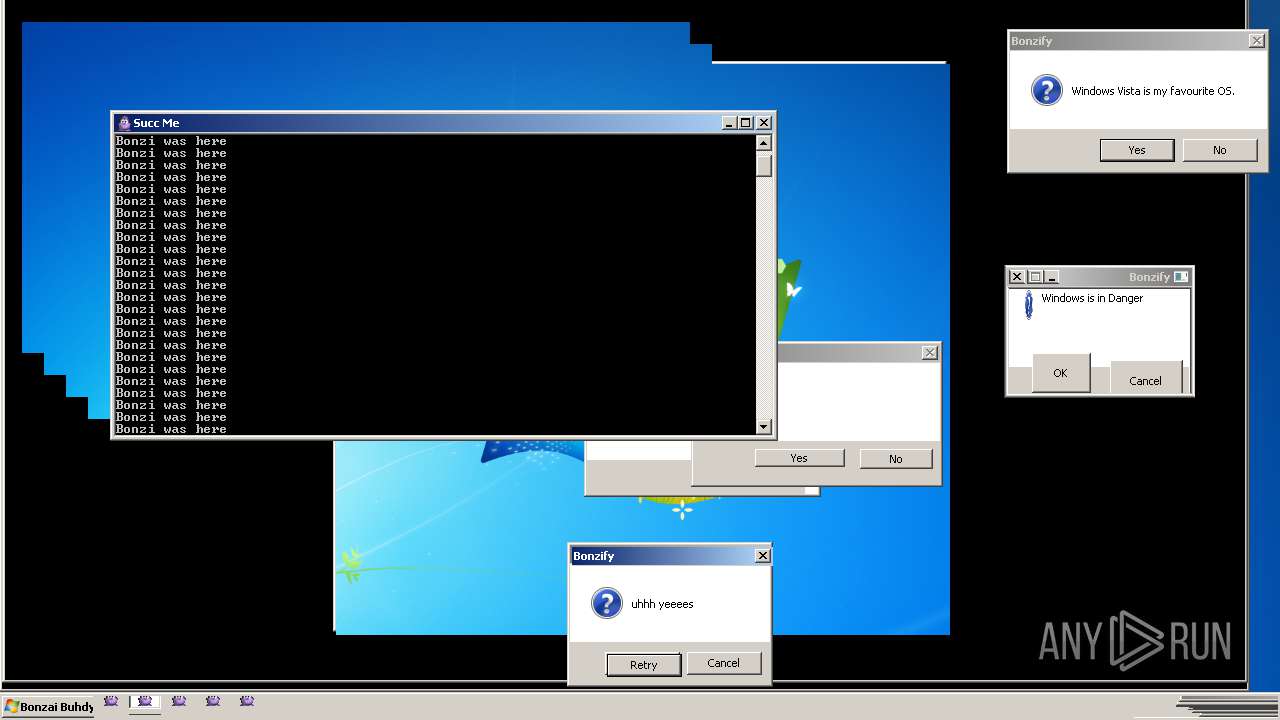Click the 'Succ Me' window title text
This screenshot has width=1280, height=720.
pos(156,123)
